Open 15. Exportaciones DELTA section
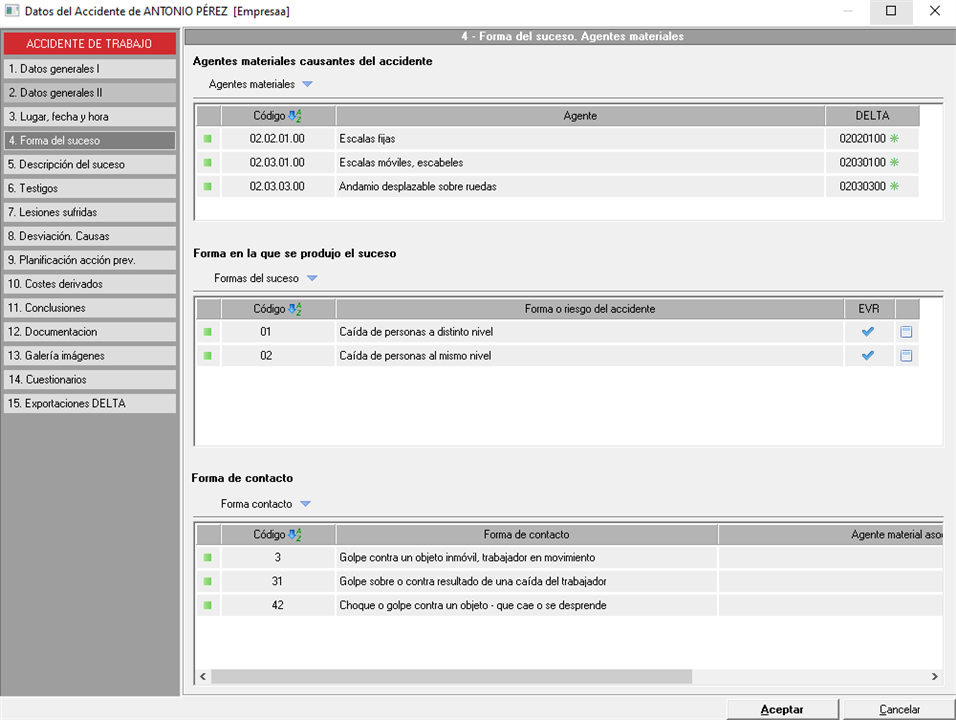Viewport: 956px width, 720px height. [89, 404]
